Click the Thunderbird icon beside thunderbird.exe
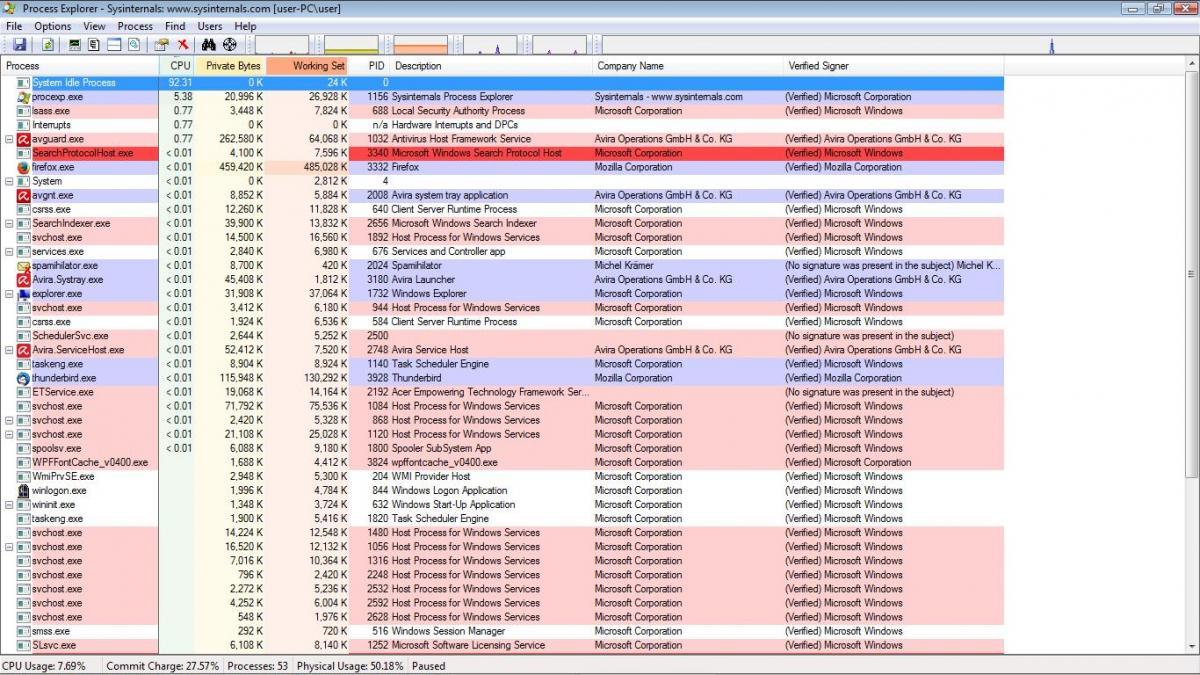 (24, 378)
